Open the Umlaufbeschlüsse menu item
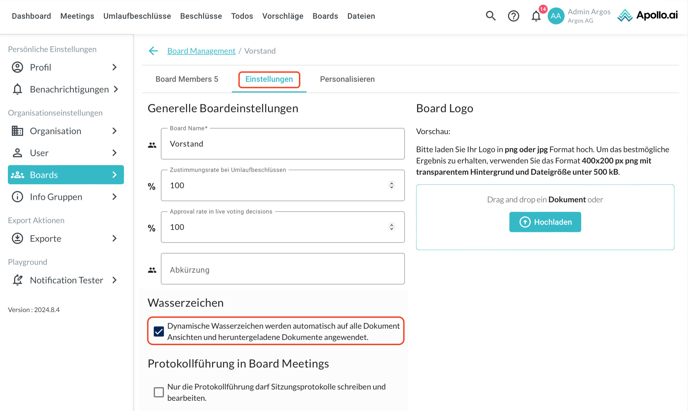The width and height of the screenshot is (688, 411). point(137,16)
